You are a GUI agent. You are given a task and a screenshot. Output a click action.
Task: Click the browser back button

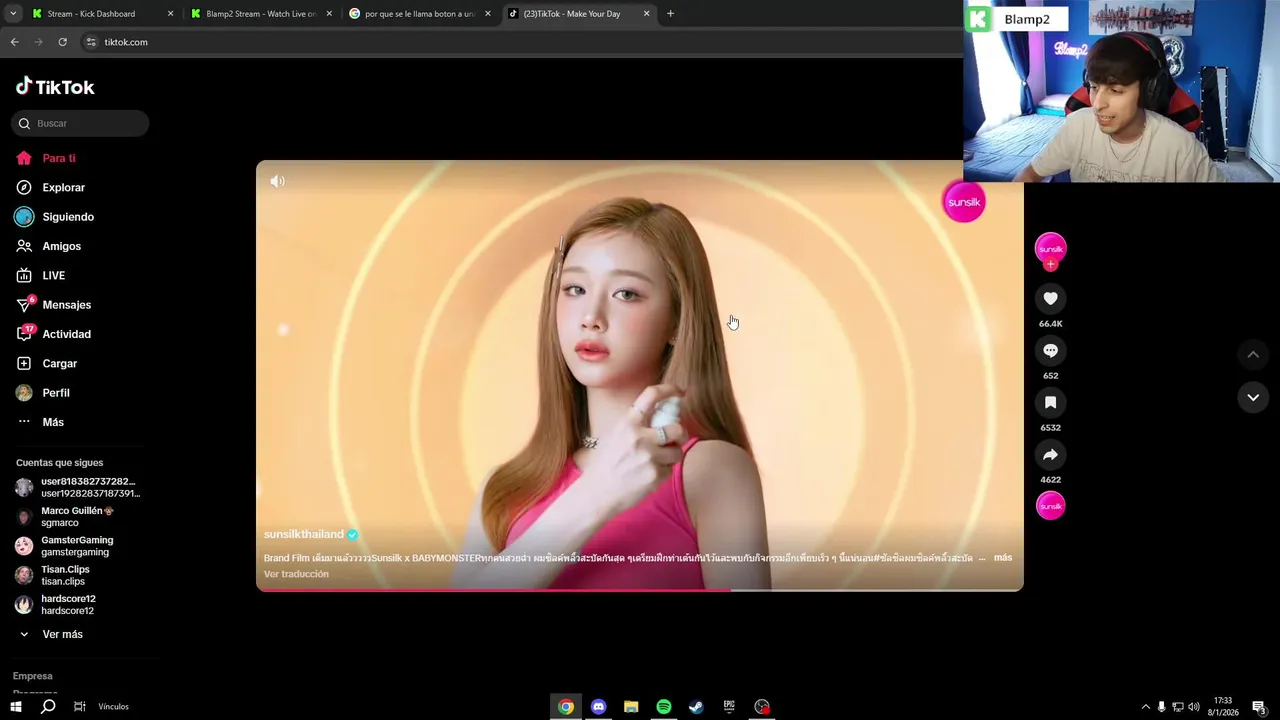click(14, 42)
